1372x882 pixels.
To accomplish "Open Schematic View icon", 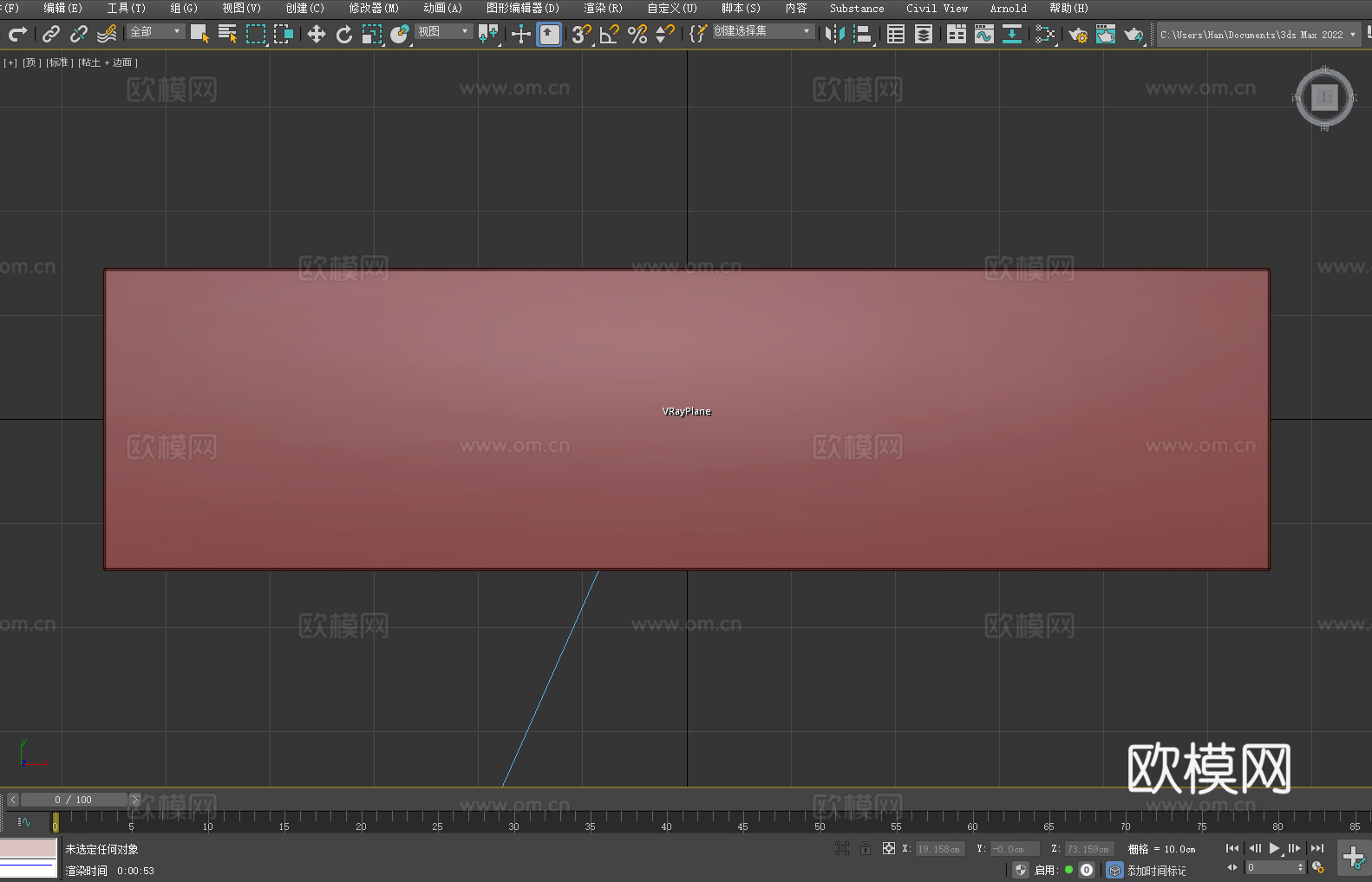I will [1045, 34].
